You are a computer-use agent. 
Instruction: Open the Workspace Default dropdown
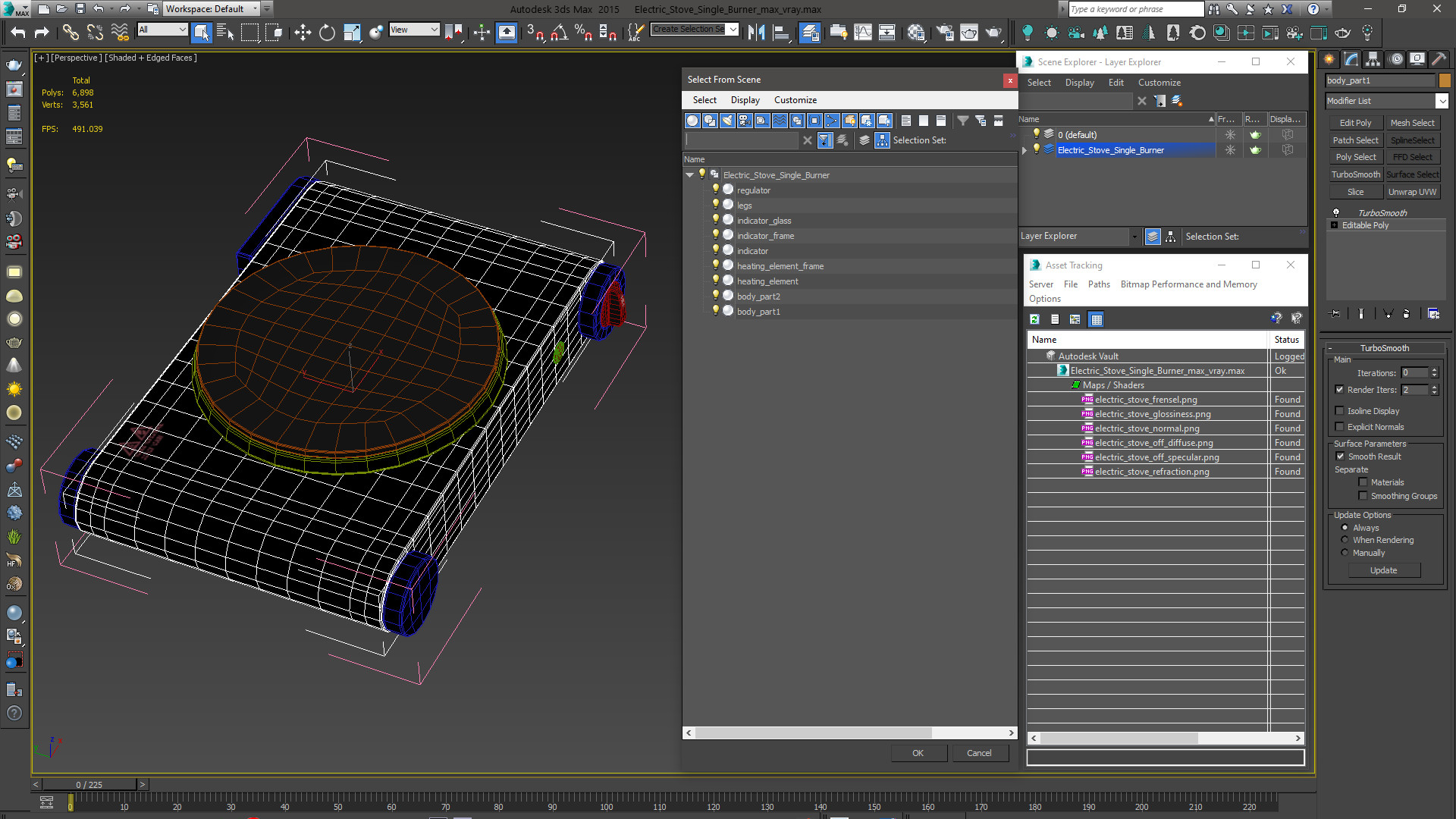coord(212,9)
